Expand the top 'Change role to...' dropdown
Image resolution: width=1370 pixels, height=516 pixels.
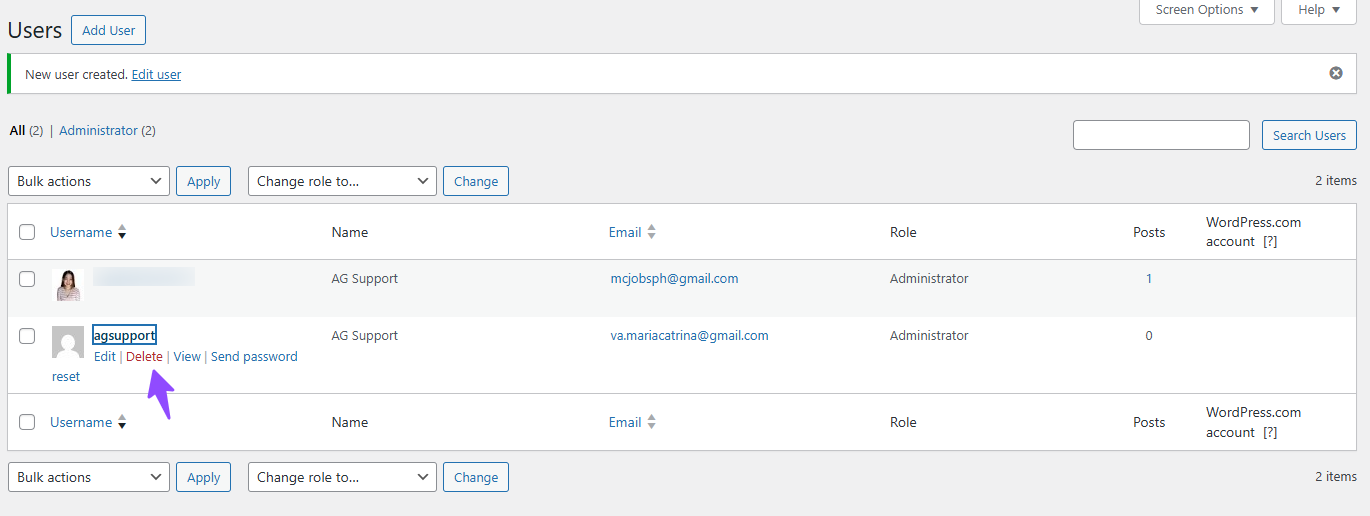click(x=342, y=181)
